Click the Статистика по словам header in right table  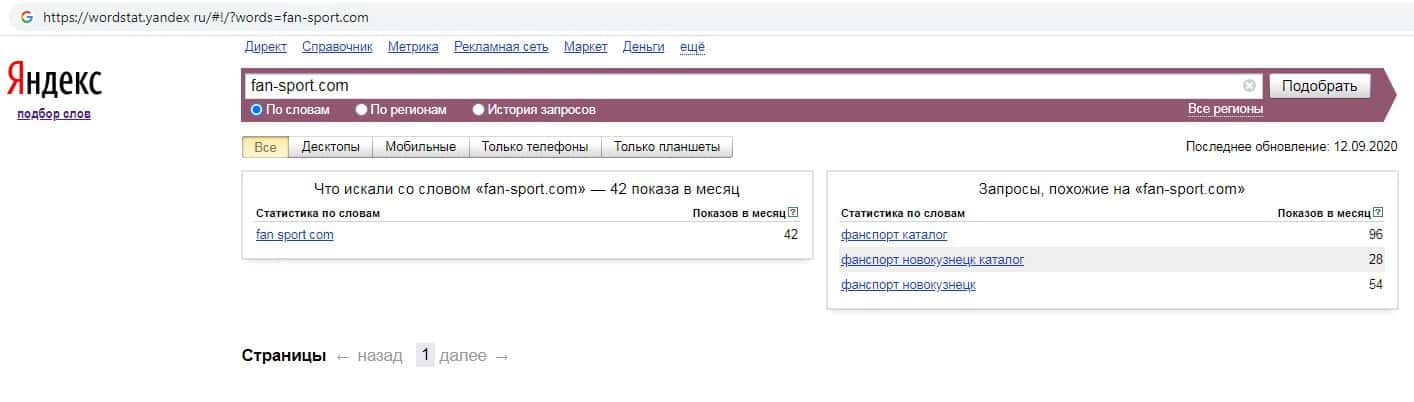(x=903, y=213)
